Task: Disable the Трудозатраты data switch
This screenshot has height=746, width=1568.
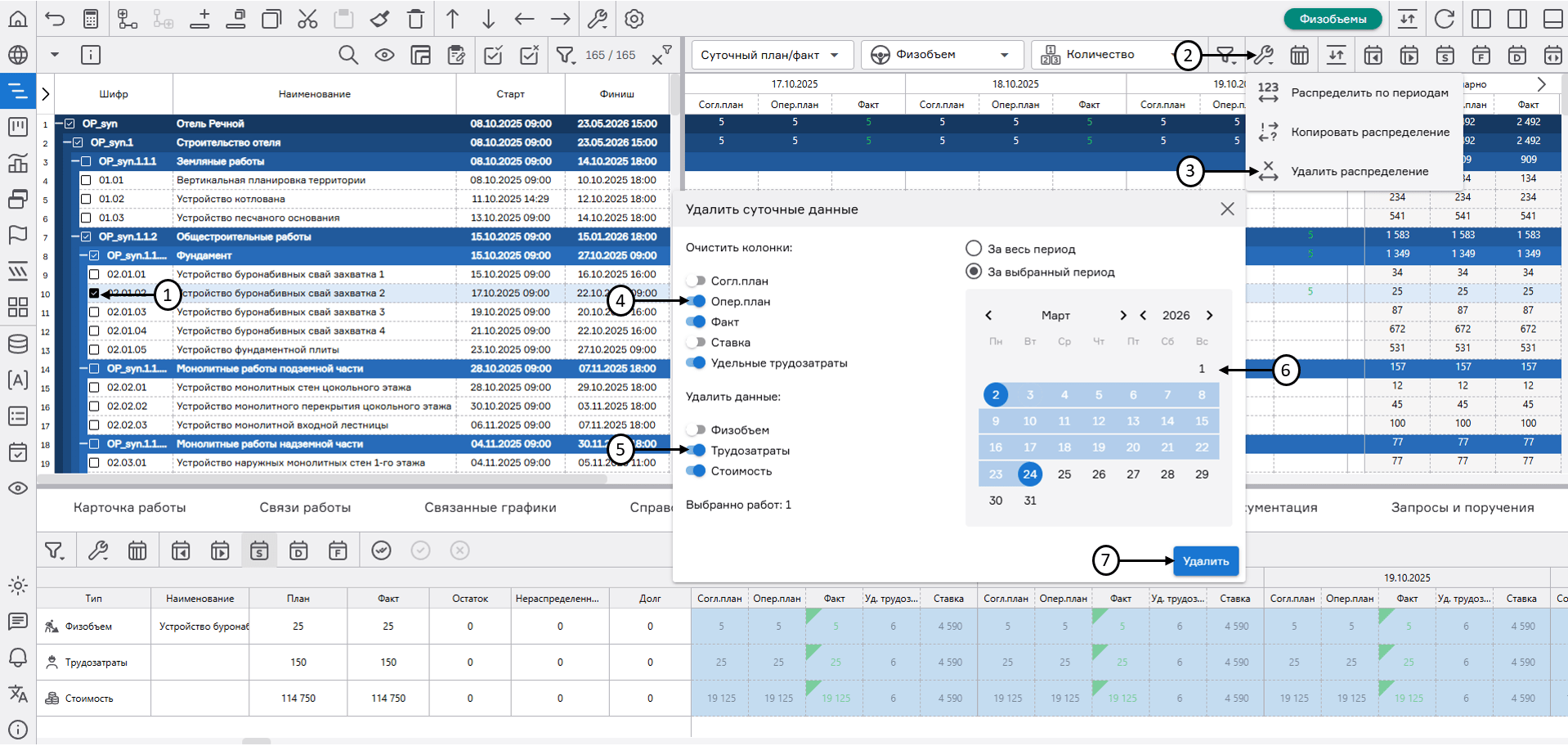Action: coord(696,450)
